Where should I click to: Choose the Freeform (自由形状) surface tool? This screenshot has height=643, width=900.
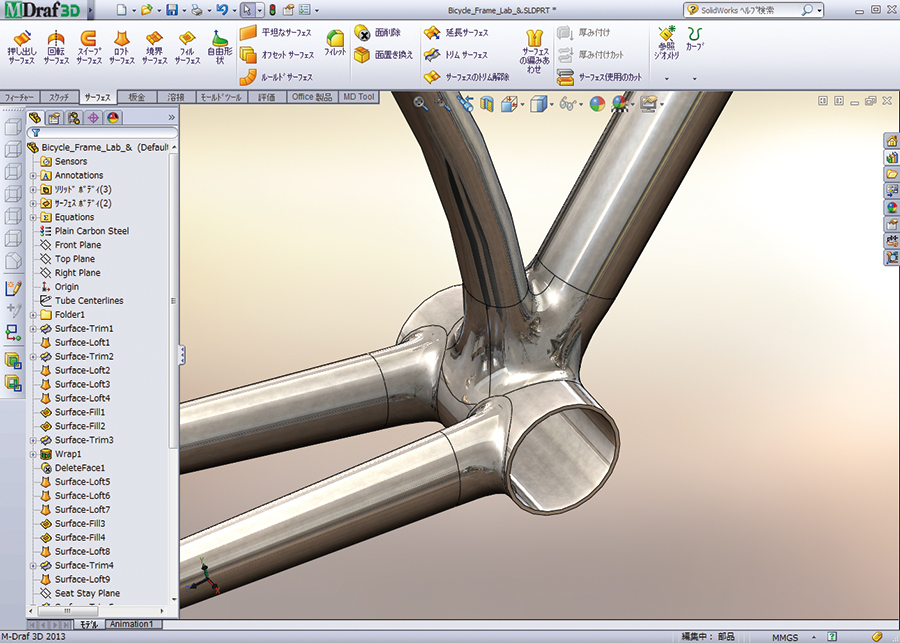click(x=219, y=46)
